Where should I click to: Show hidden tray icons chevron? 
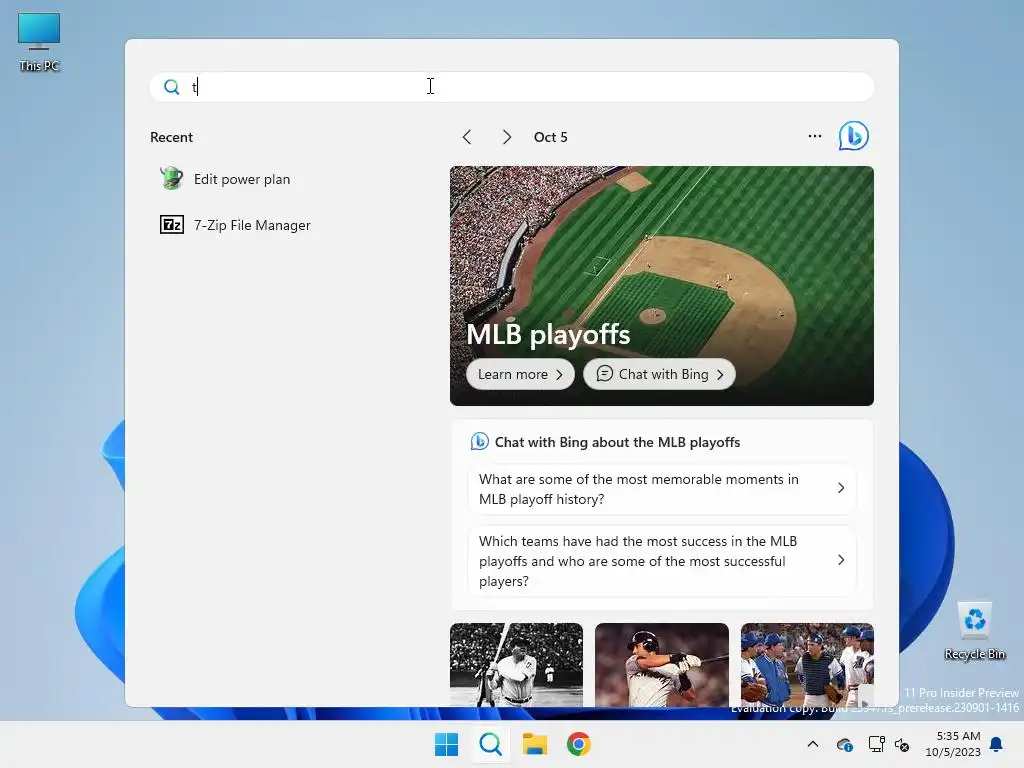click(x=813, y=744)
